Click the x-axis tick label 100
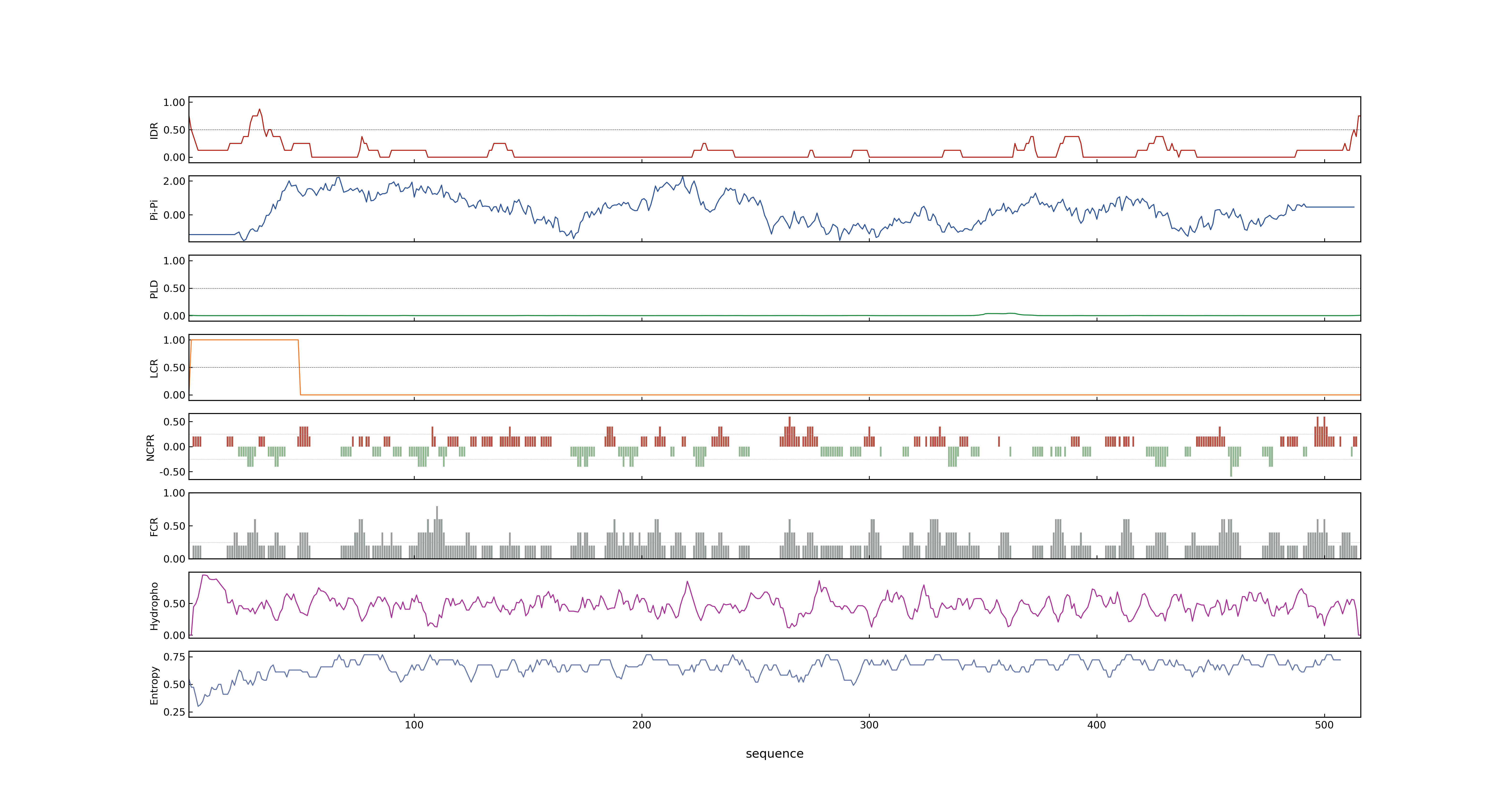Viewport: 1512px width, 806px height. pyautogui.click(x=414, y=725)
